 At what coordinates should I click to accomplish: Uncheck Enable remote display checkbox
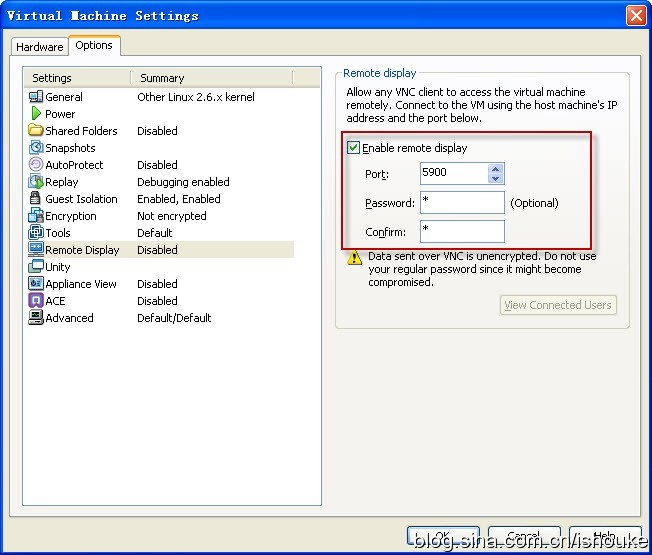tap(353, 148)
